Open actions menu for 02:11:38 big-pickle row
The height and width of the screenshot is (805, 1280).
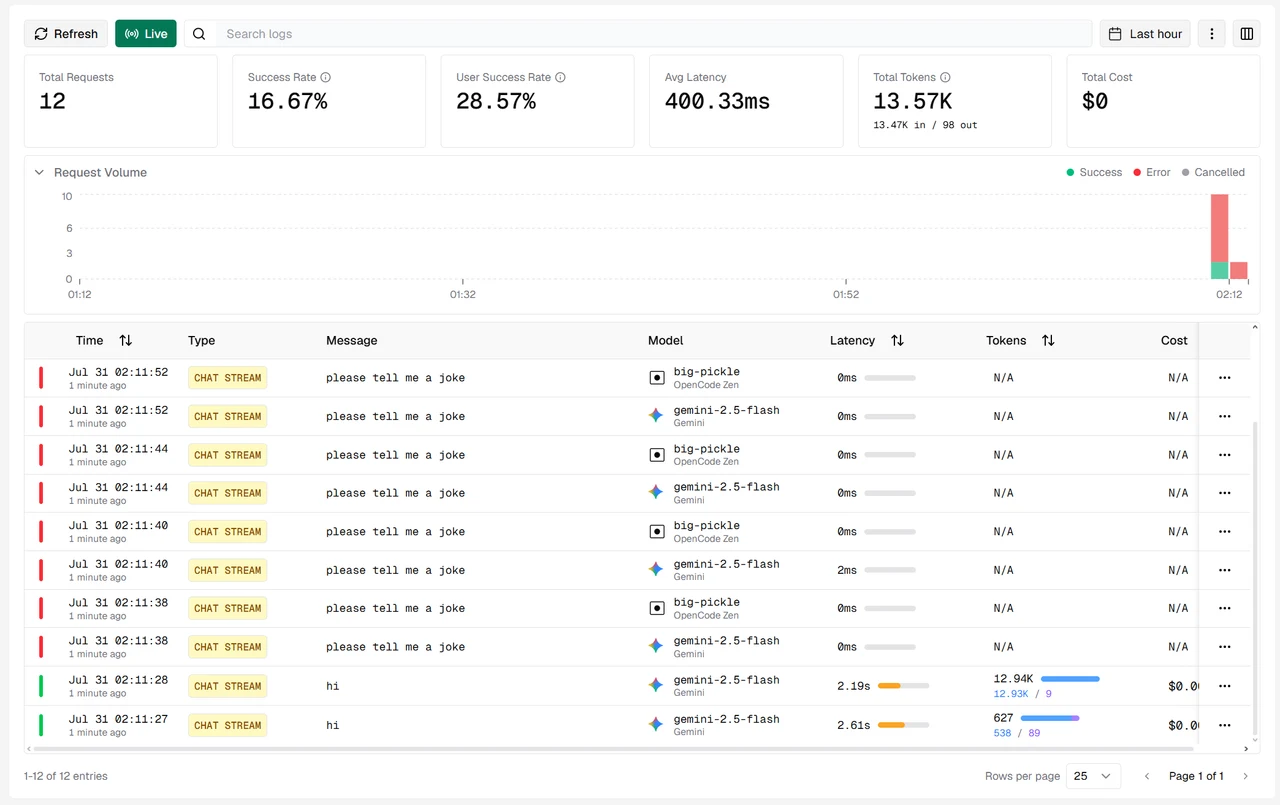(x=1224, y=608)
